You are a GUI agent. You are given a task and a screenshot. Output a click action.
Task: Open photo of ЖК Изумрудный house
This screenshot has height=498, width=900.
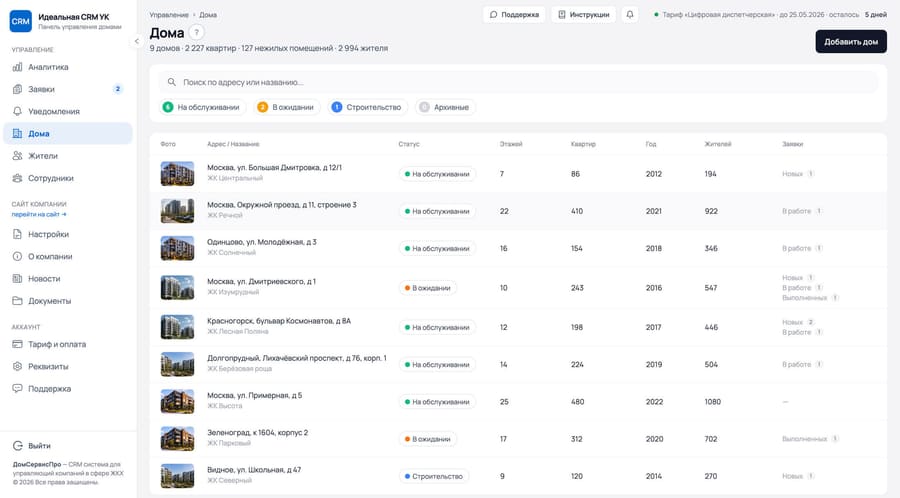177,288
